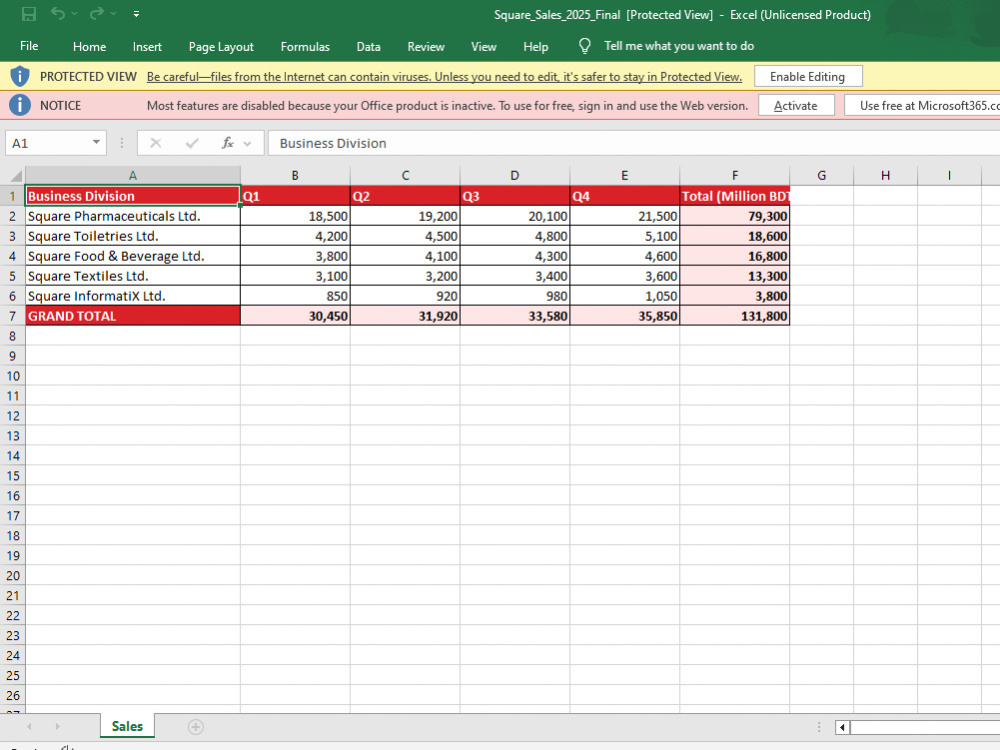Open Customize Quick Access Toolbar dropdown
The width and height of the screenshot is (1000, 750).
pos(136,13)
